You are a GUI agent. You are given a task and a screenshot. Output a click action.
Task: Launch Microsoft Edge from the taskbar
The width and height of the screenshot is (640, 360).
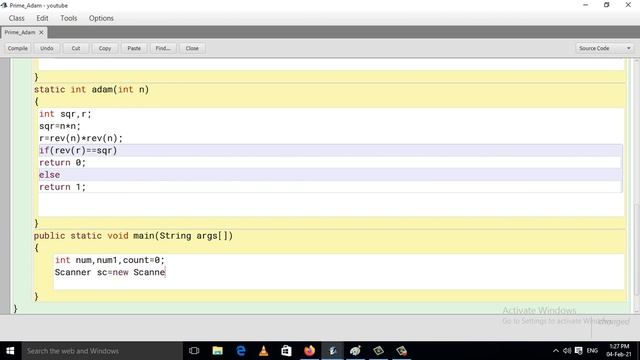[241, 351]
